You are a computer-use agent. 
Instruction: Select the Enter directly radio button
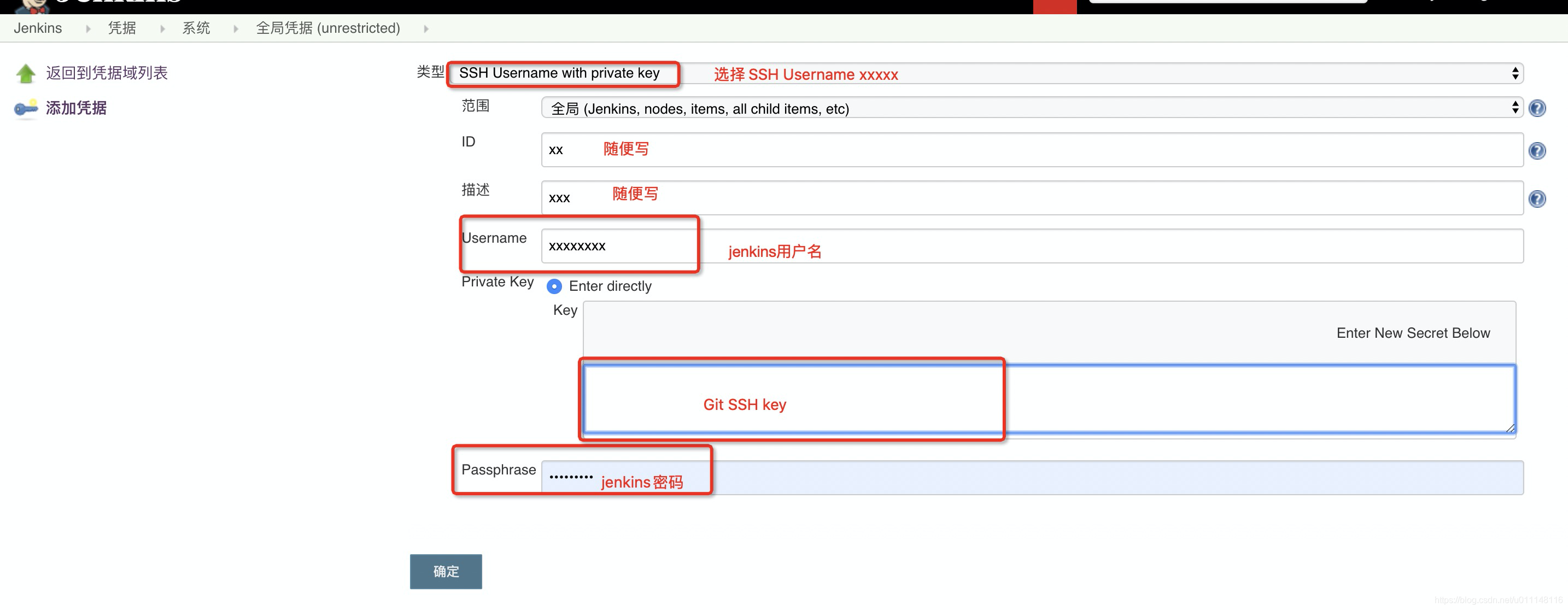(554, 286)
